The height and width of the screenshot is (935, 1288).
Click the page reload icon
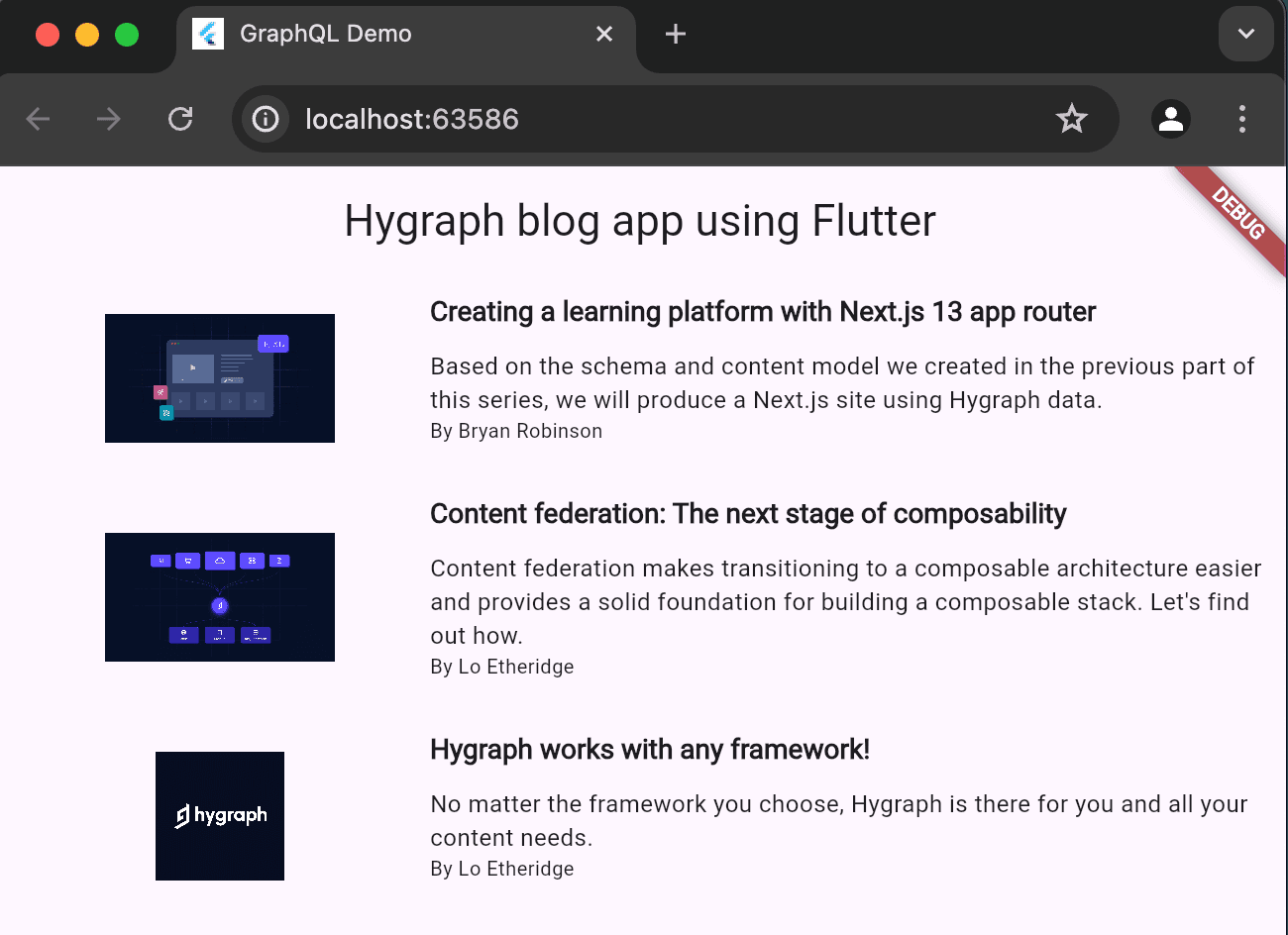(180, 119)
